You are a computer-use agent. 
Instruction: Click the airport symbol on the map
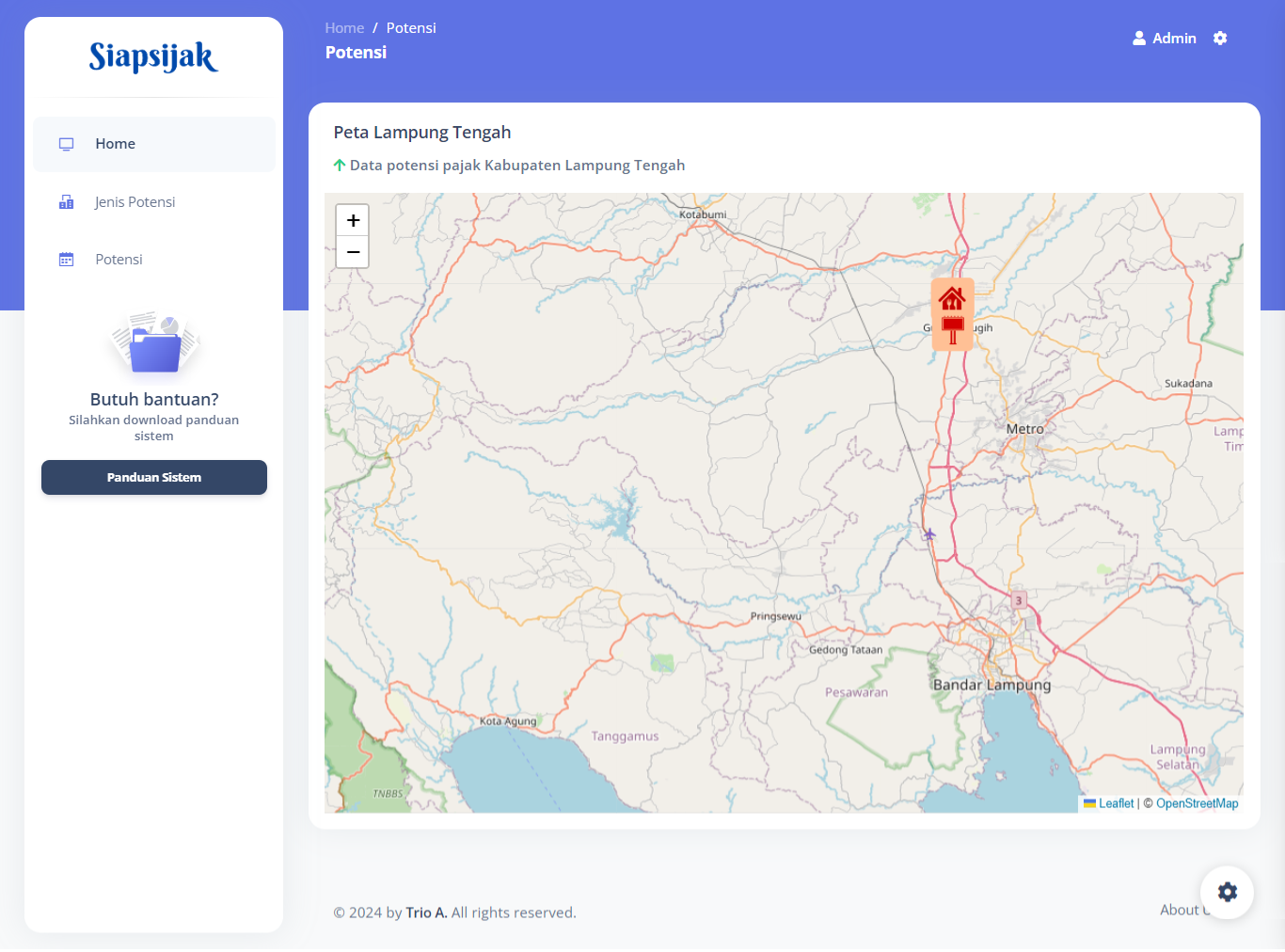pos(929,534)
